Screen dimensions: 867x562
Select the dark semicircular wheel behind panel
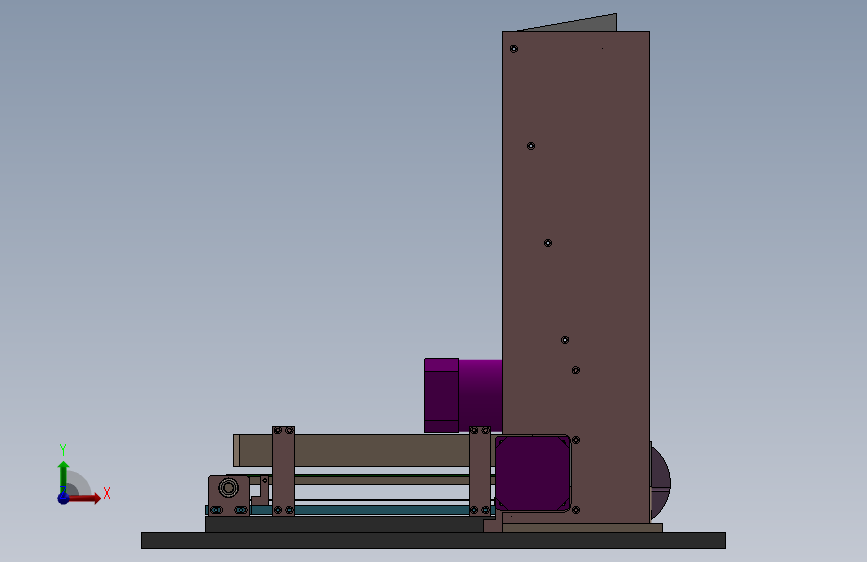[660, 483]
